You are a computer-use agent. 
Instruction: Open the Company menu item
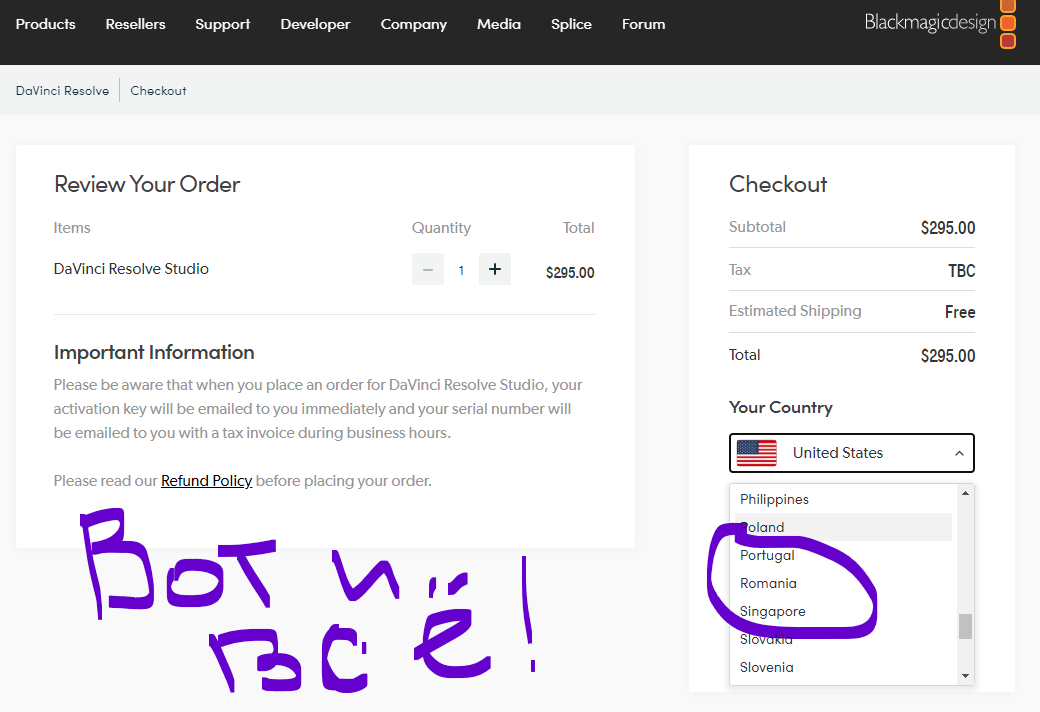(x=414, y=24)
